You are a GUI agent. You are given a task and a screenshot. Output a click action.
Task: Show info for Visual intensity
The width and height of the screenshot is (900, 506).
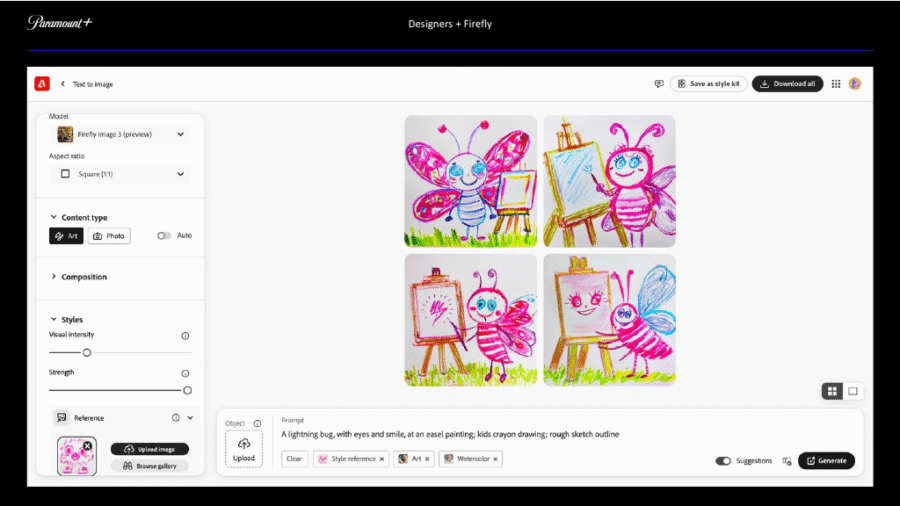click(x=185, y=336)
